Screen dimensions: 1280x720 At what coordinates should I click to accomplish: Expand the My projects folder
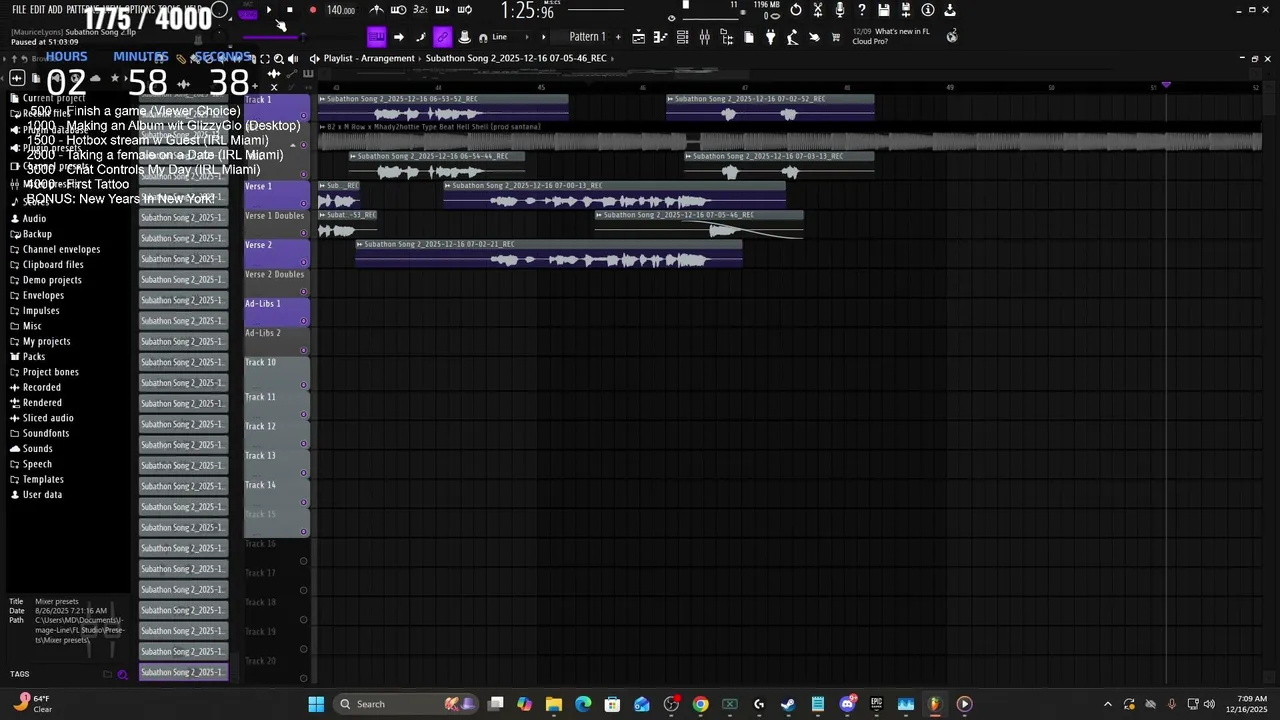coord(46,341)
